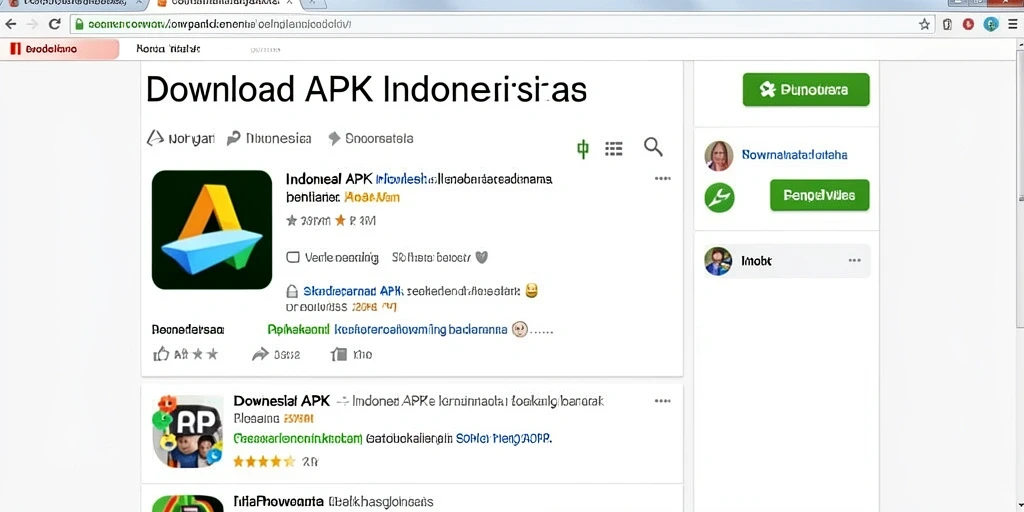Click the Indonesia filter link

click(x=269, y=138)
